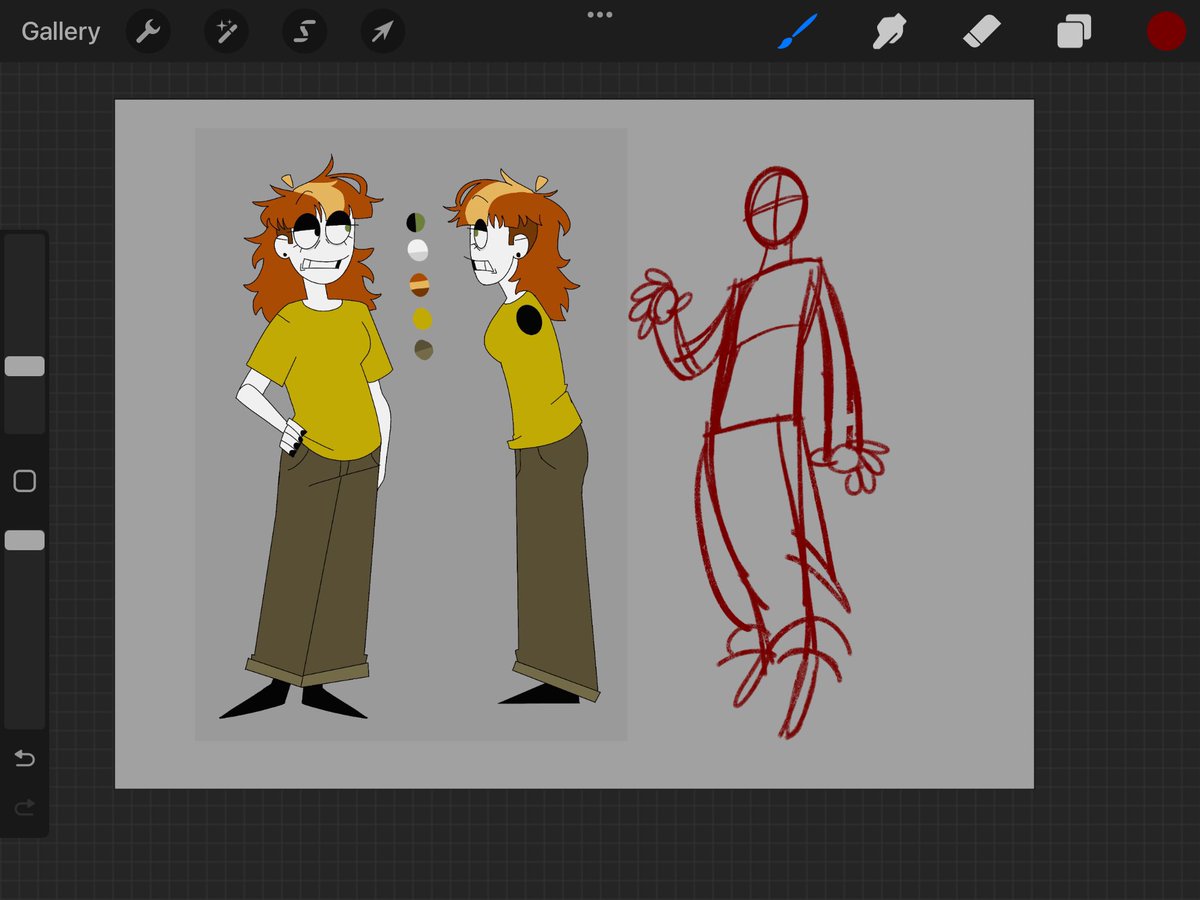Select the Transform arrow tool
Image resolution: width=1200 pixels, height=900 pixels.
(382, 32)
